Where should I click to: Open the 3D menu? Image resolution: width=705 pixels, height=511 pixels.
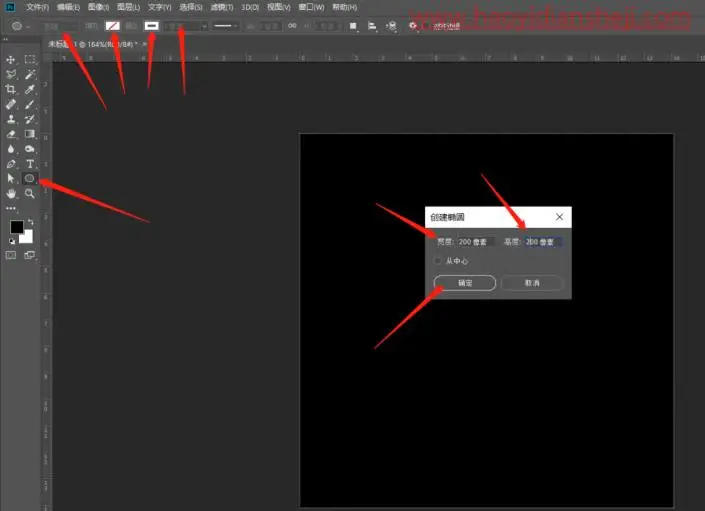click(x=250, y=7)
